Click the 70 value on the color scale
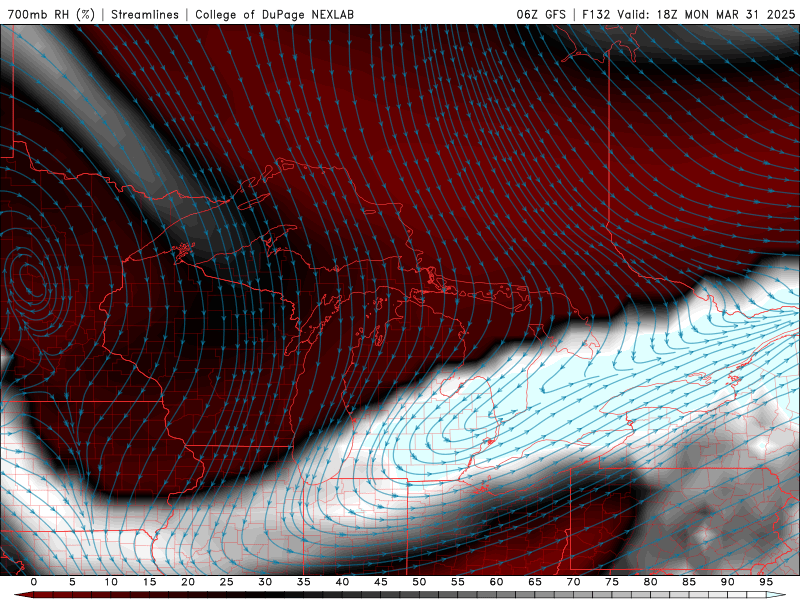This screenshot has width=800, height=600. click(x=573, y=582)
